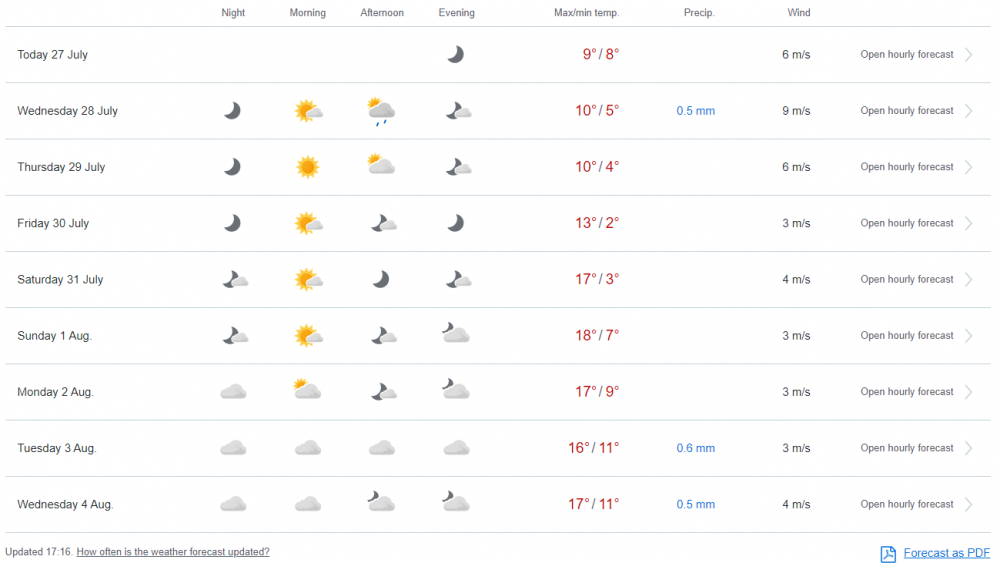Open hourly forecast for Wednesday 4 Aug.
The height and width of the screenshot is (563, 1000).
907,504
